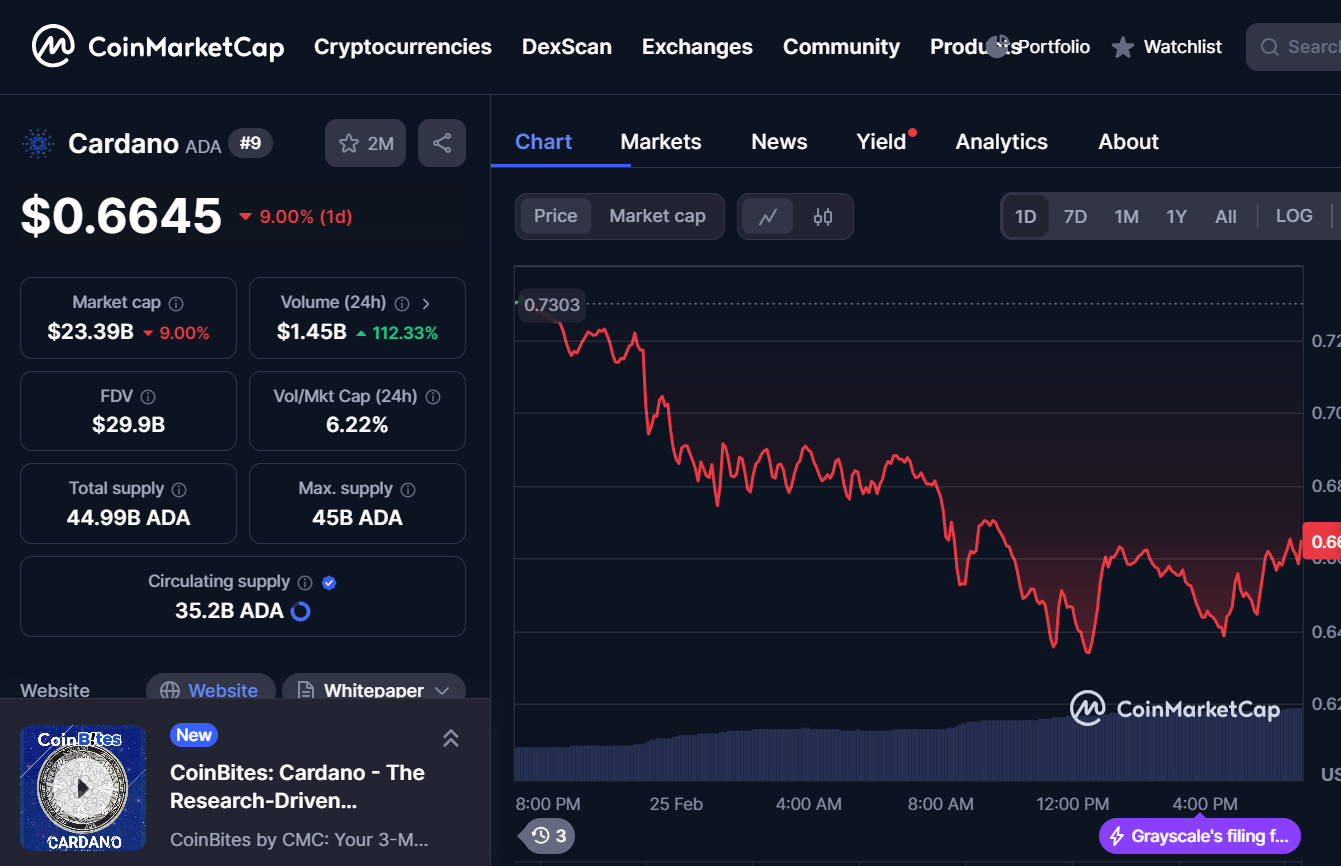1341x866 pixels.
Task: Click the CoinMarketCap logo icon
Action: coord(53,46)
